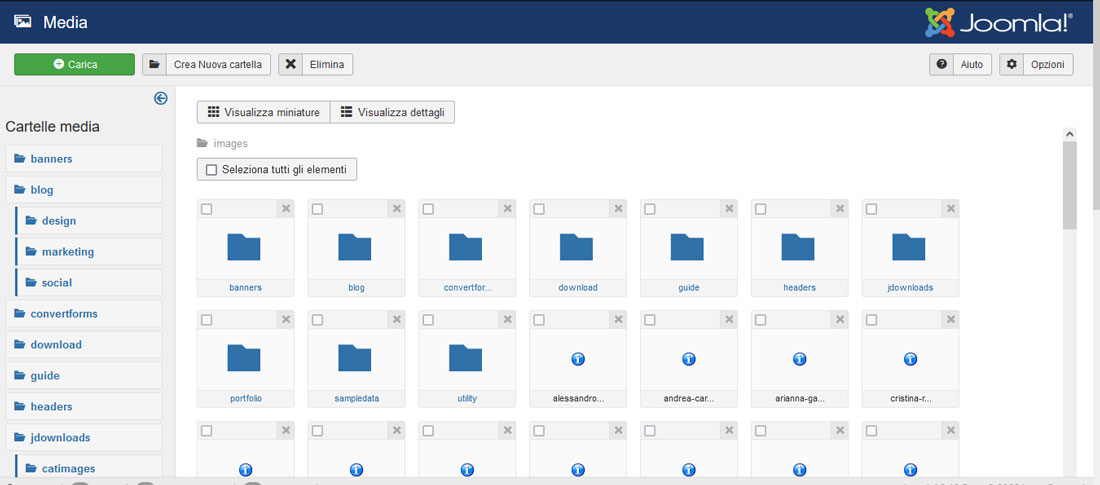Tick the checkbox on banners tile

coord(206,209)
